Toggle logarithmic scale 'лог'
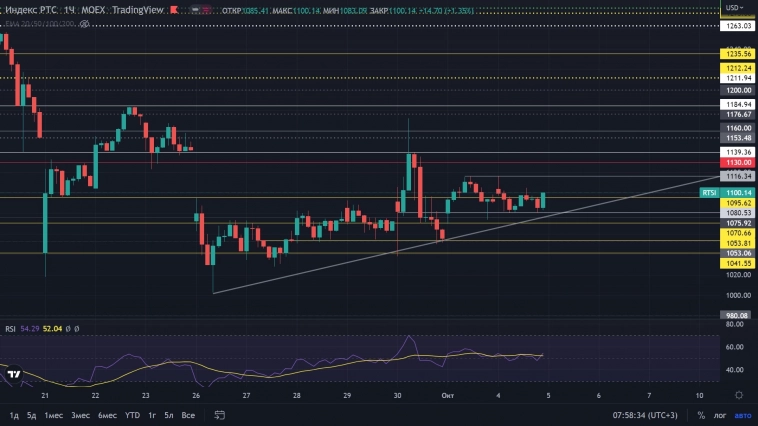758x426 pixels. click(720, 415)
